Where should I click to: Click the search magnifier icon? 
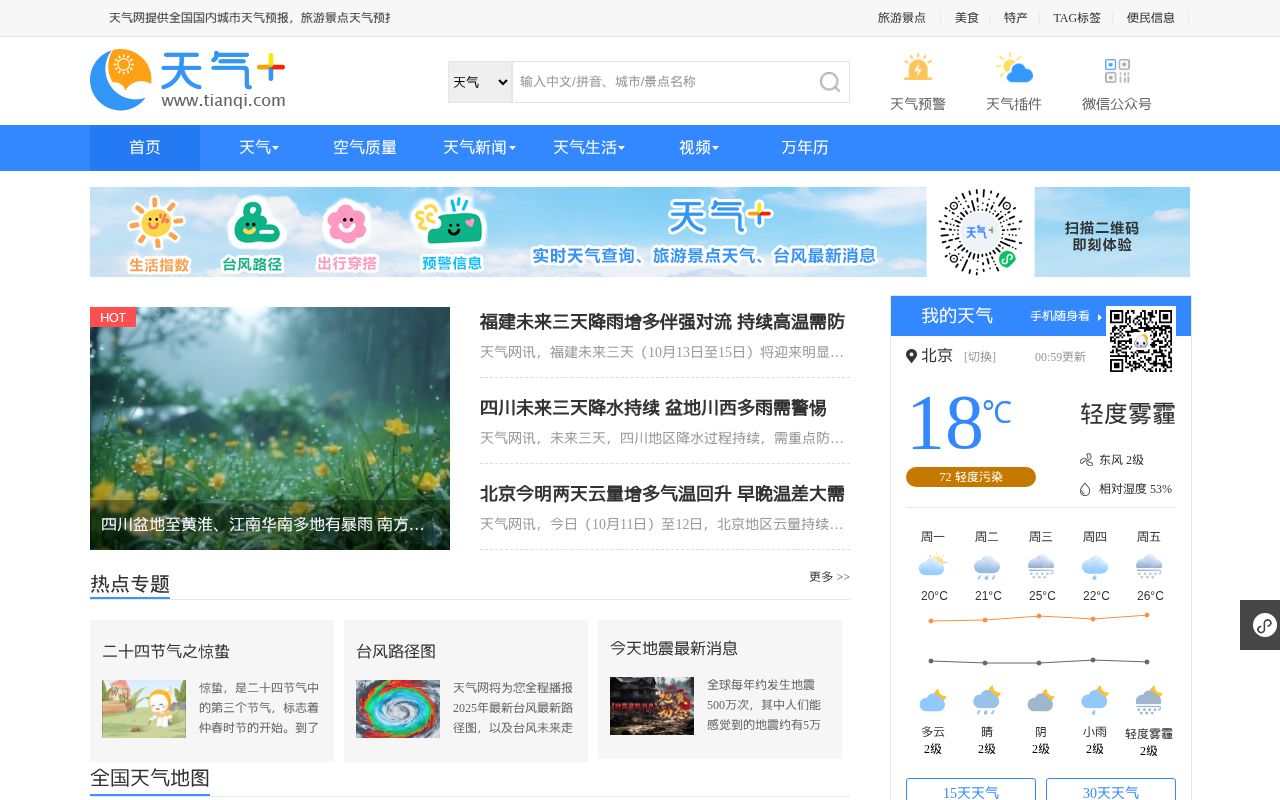click(830, 82)
